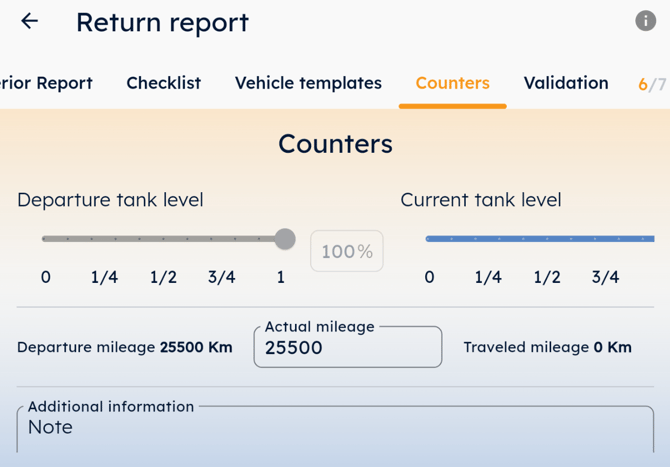Open the partially hidden Interior Report tab
The width and height of the screenshot is (670, 467).
tap(46, 83)
